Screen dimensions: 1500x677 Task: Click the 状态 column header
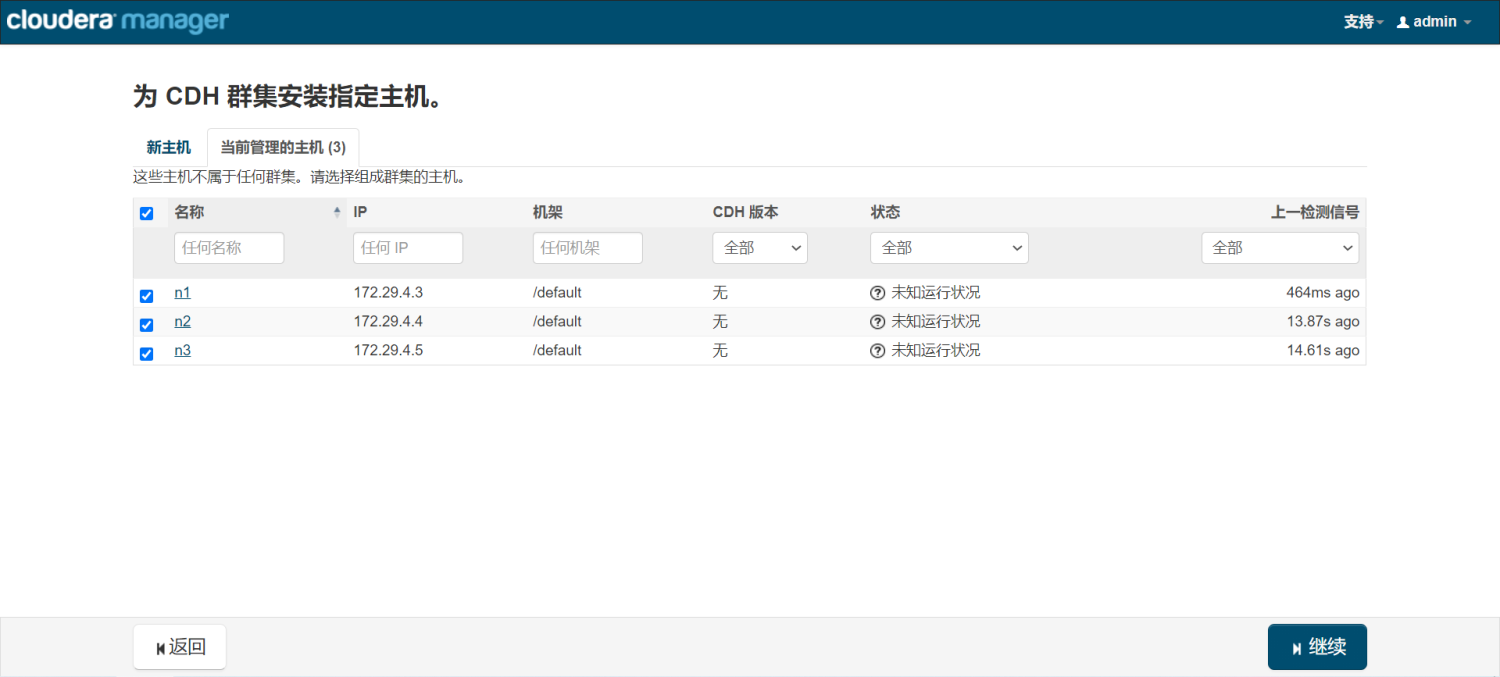[885, 212]
